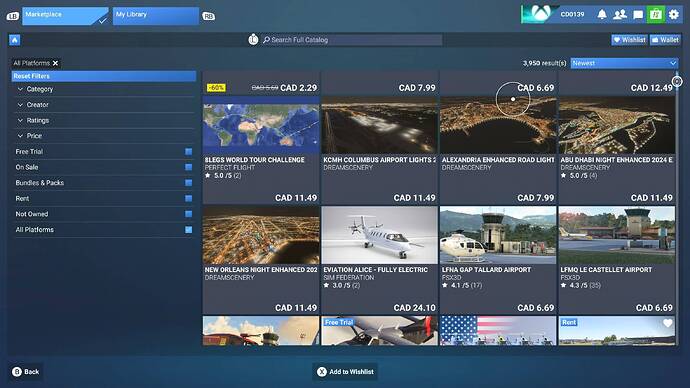The width and height of the screenshot is (690, 388).
Task: Toggle the Free Trial filter checkbox
Action: coord(188,152)
